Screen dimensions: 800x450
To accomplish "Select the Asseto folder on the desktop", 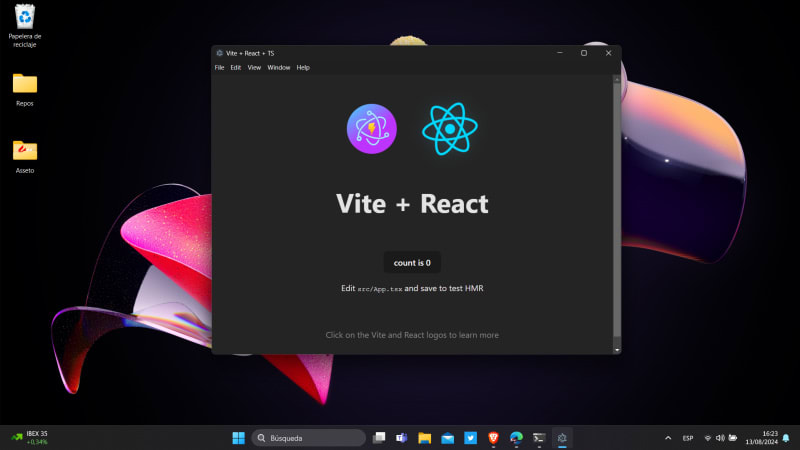I will 24,157.
